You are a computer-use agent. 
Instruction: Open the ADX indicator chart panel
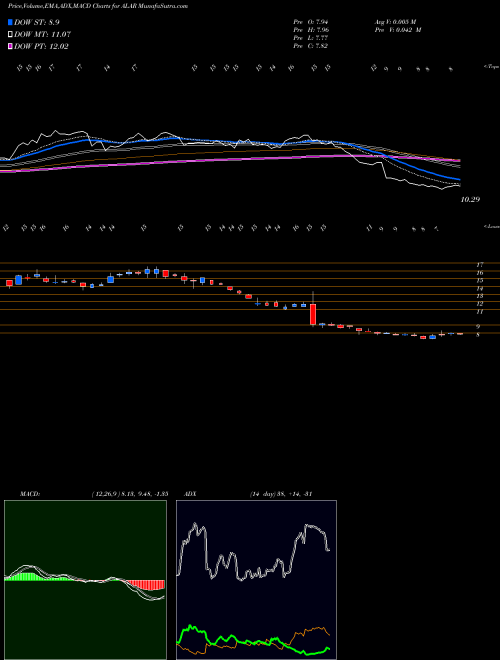[256, 580]
